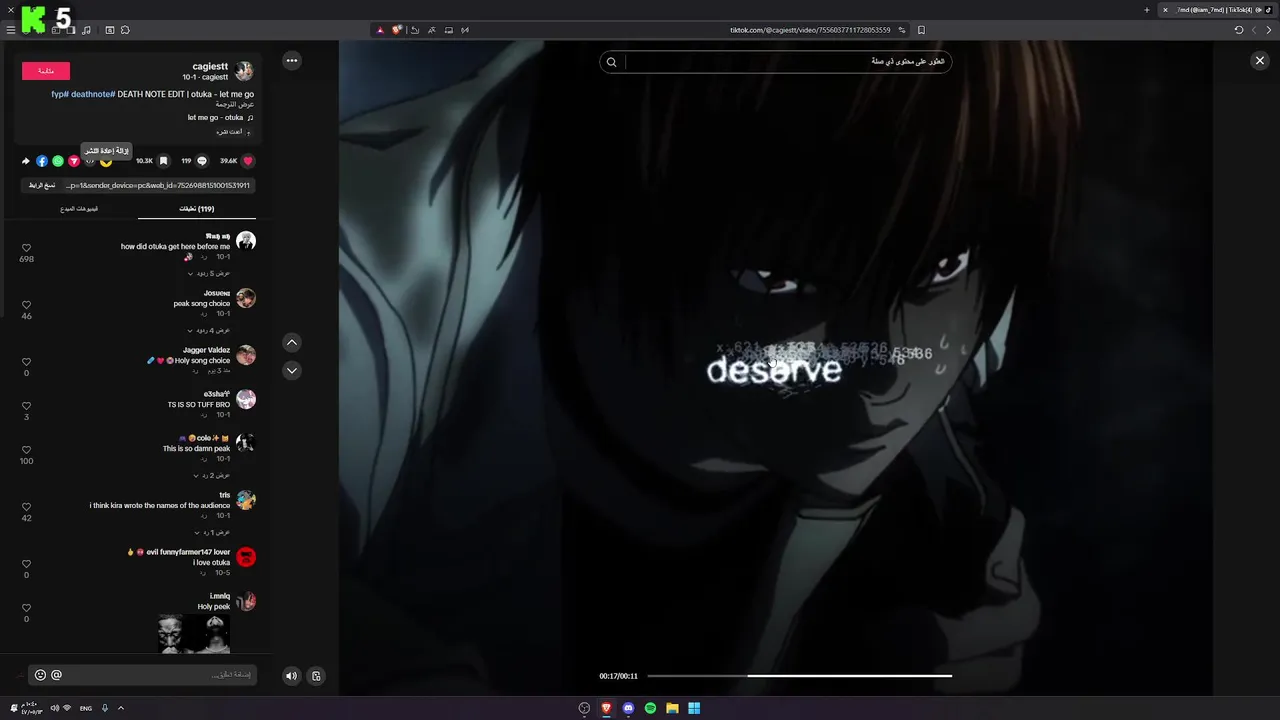Image resolution: width=1280 pixels, height=720 pixels.
Task: Open a new browser tab with the plus
Action: point(1147,10)
